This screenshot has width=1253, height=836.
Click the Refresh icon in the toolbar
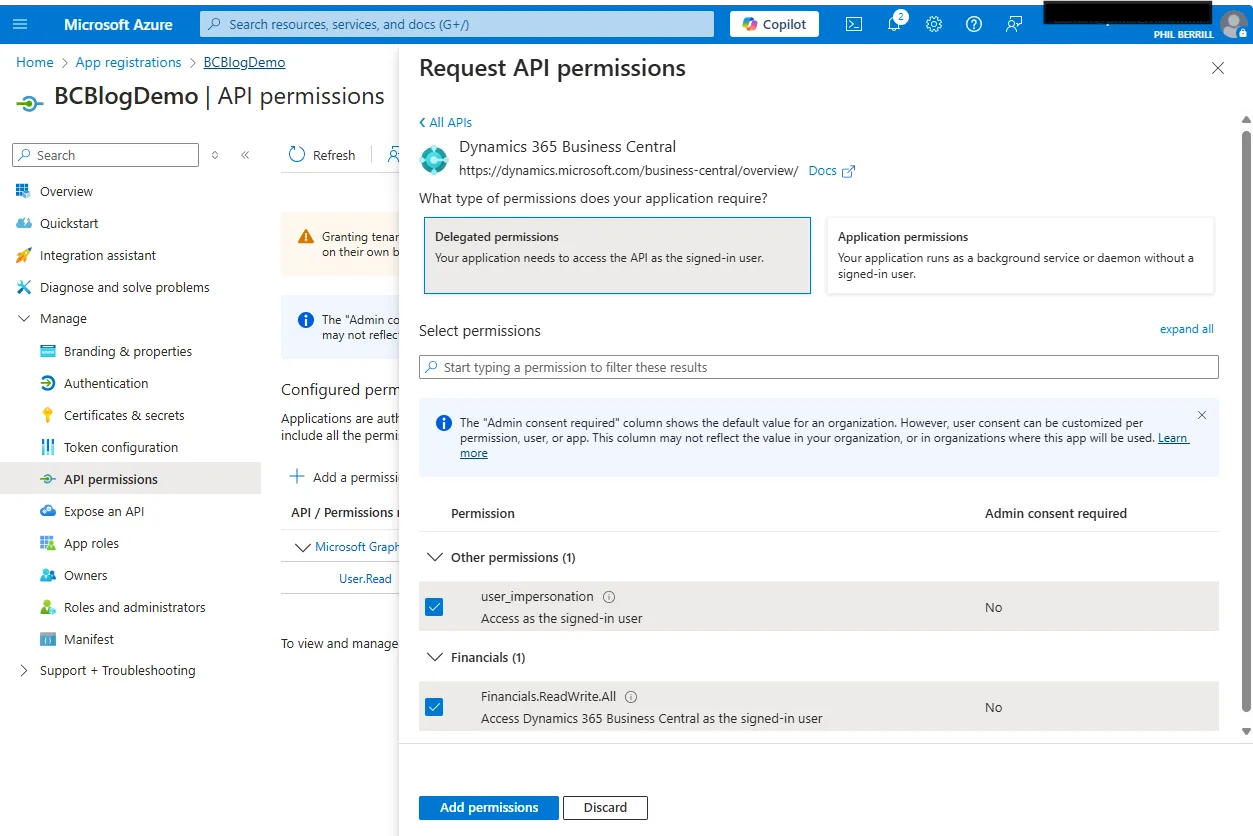coord(297,155)
